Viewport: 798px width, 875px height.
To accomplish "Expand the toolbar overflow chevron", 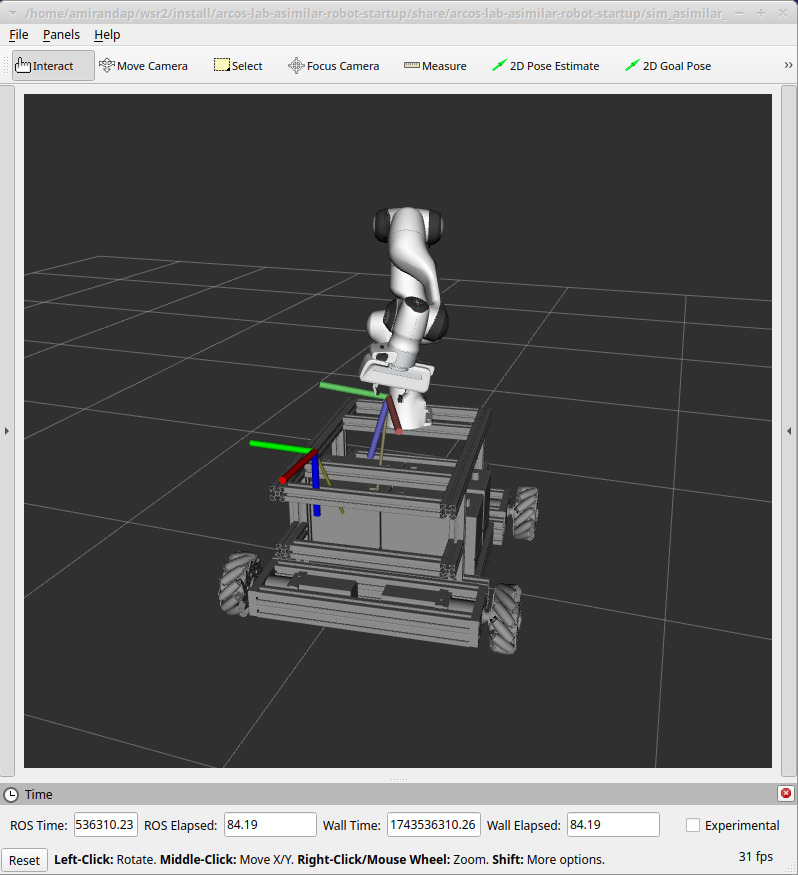I will click(788, 66).
